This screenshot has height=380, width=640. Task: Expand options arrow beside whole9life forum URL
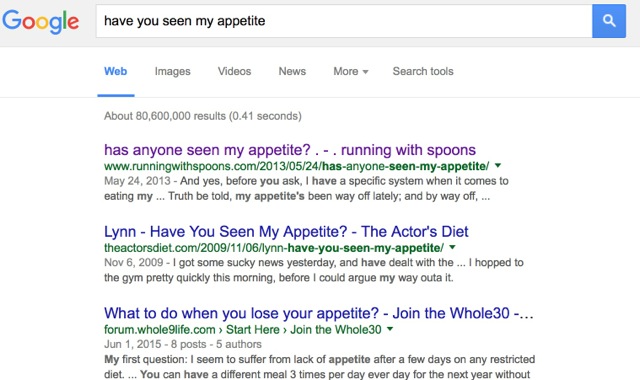[x=390, y=329]
